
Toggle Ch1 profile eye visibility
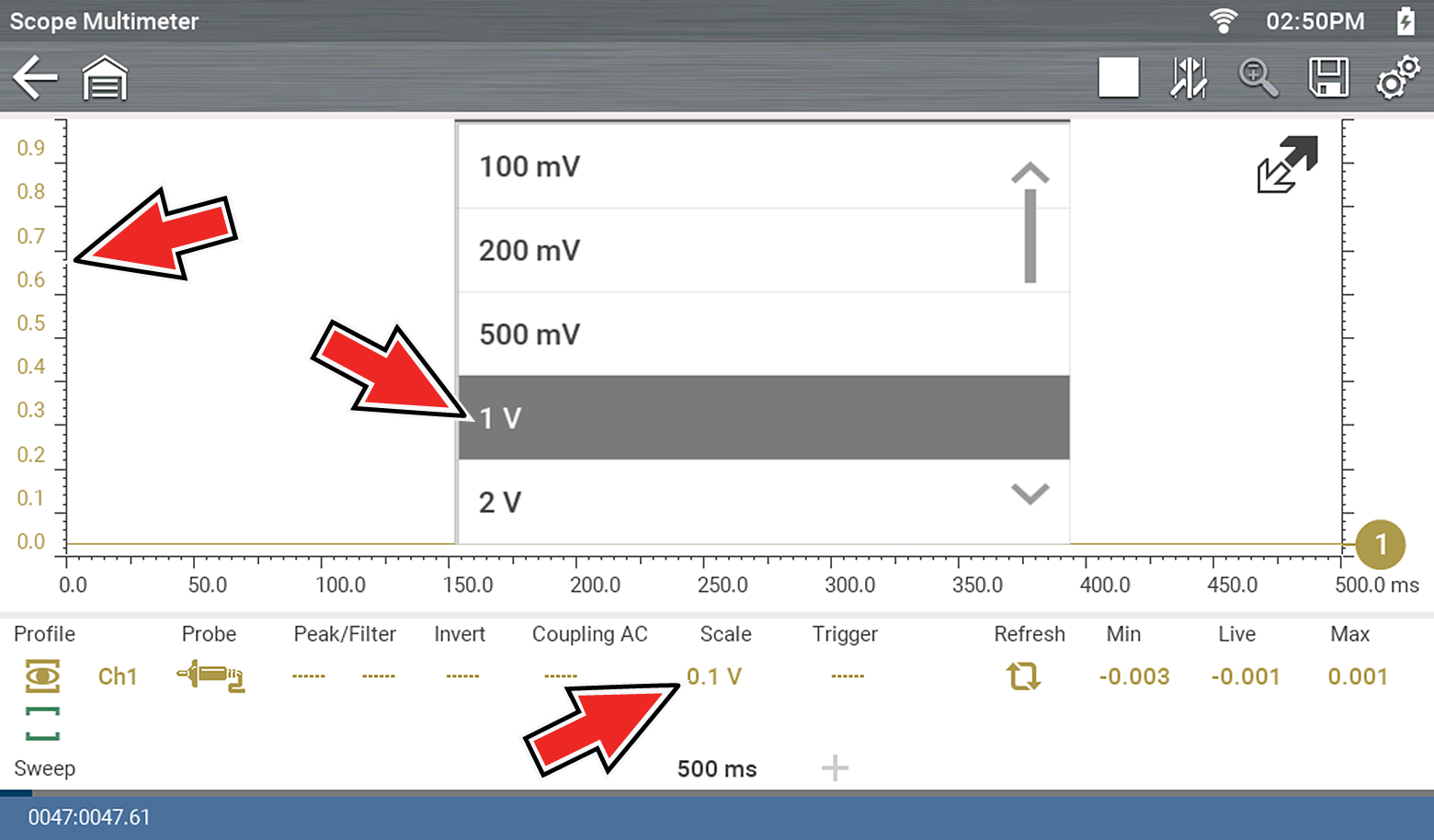(42, 676)
